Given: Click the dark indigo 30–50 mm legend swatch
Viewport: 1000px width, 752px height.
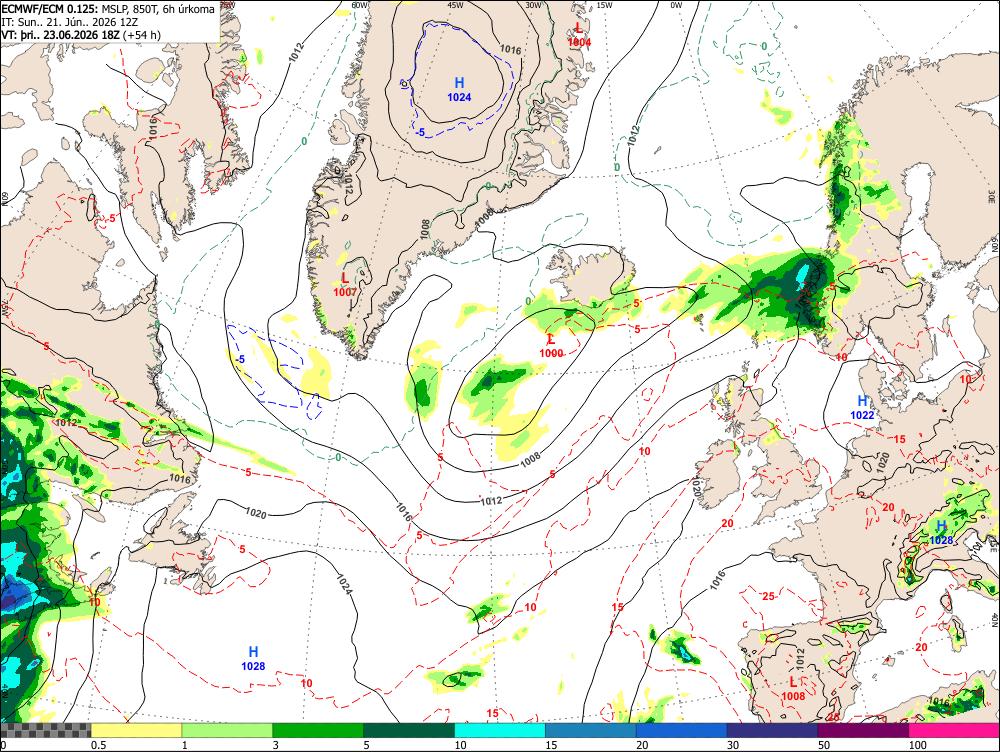Looking at the screenshot, I should coord(772,730).
